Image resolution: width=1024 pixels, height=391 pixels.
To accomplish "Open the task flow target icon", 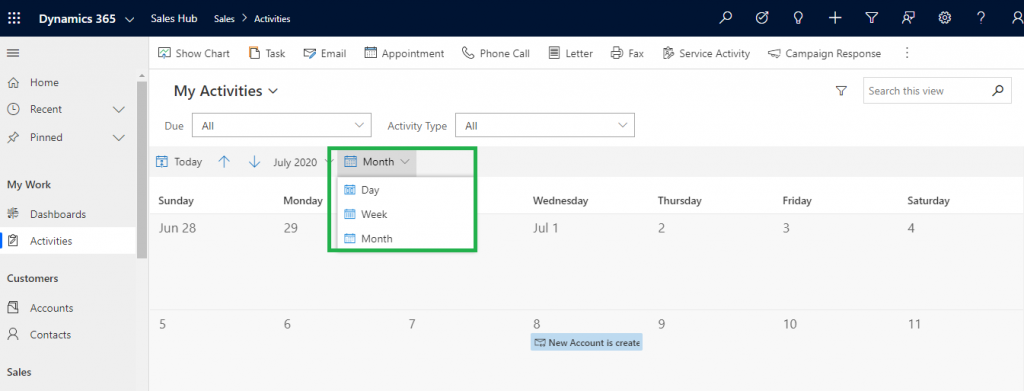I will click(x=761, y=18).
